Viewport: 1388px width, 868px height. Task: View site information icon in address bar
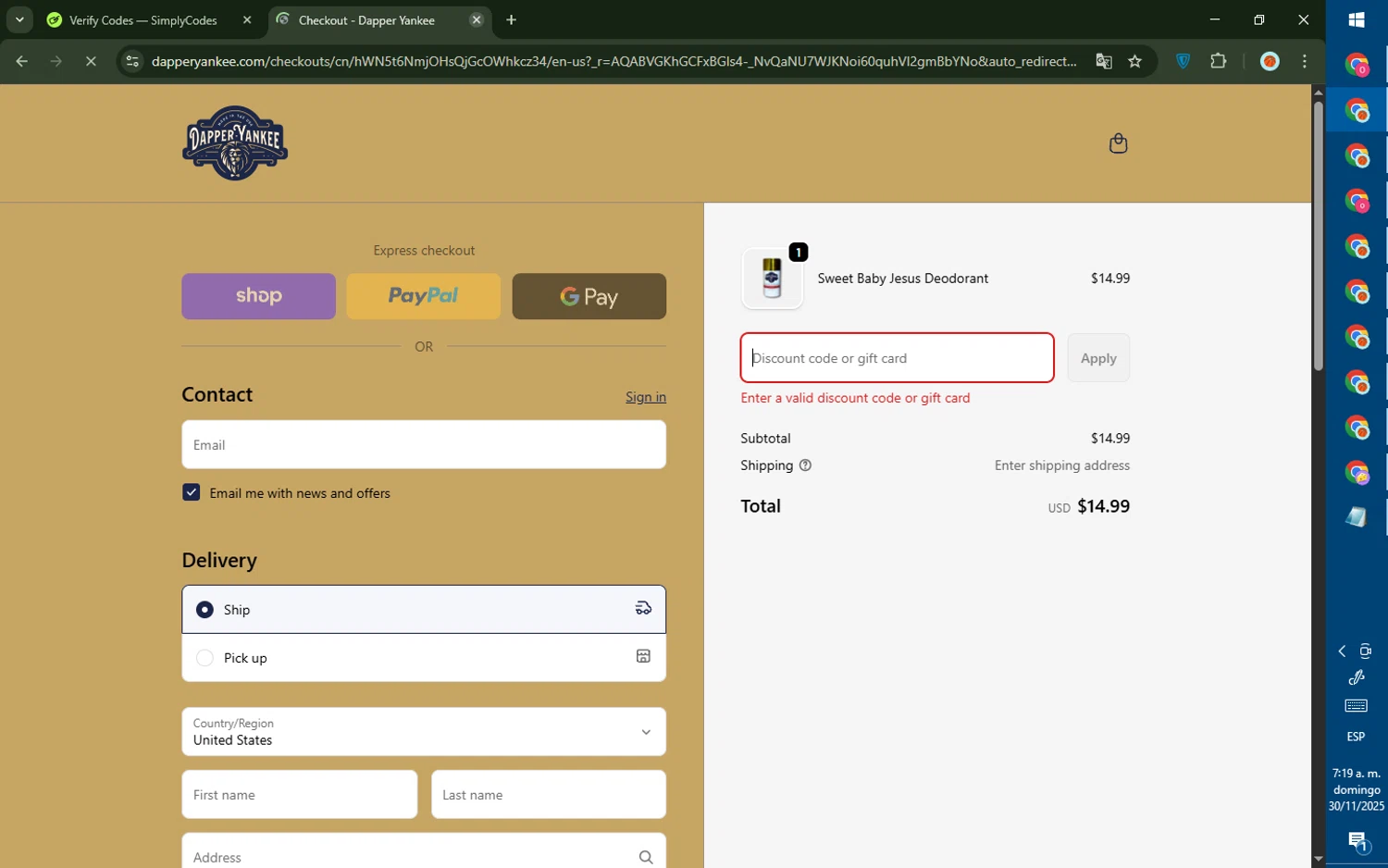pyautogui.click(x=132, y=61)
